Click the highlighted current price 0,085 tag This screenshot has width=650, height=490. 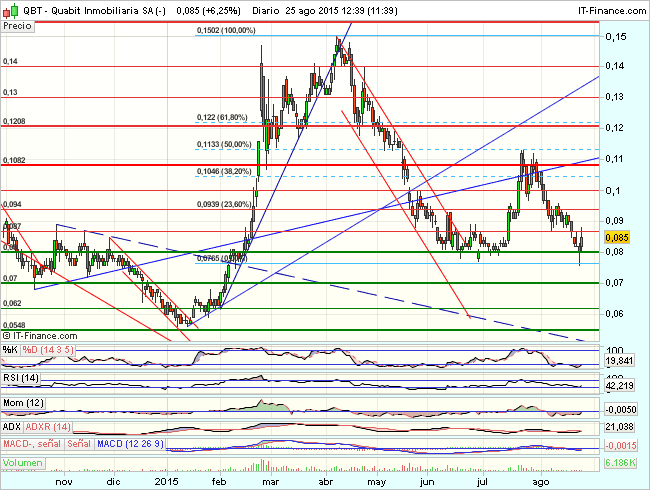click(617, 238)
